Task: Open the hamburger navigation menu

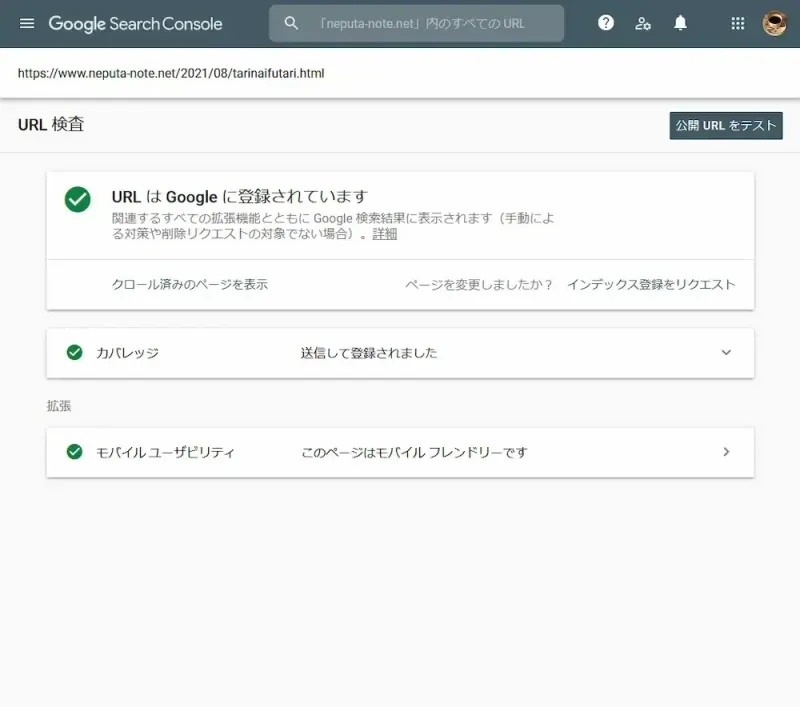Action: (x=27, y=23)
